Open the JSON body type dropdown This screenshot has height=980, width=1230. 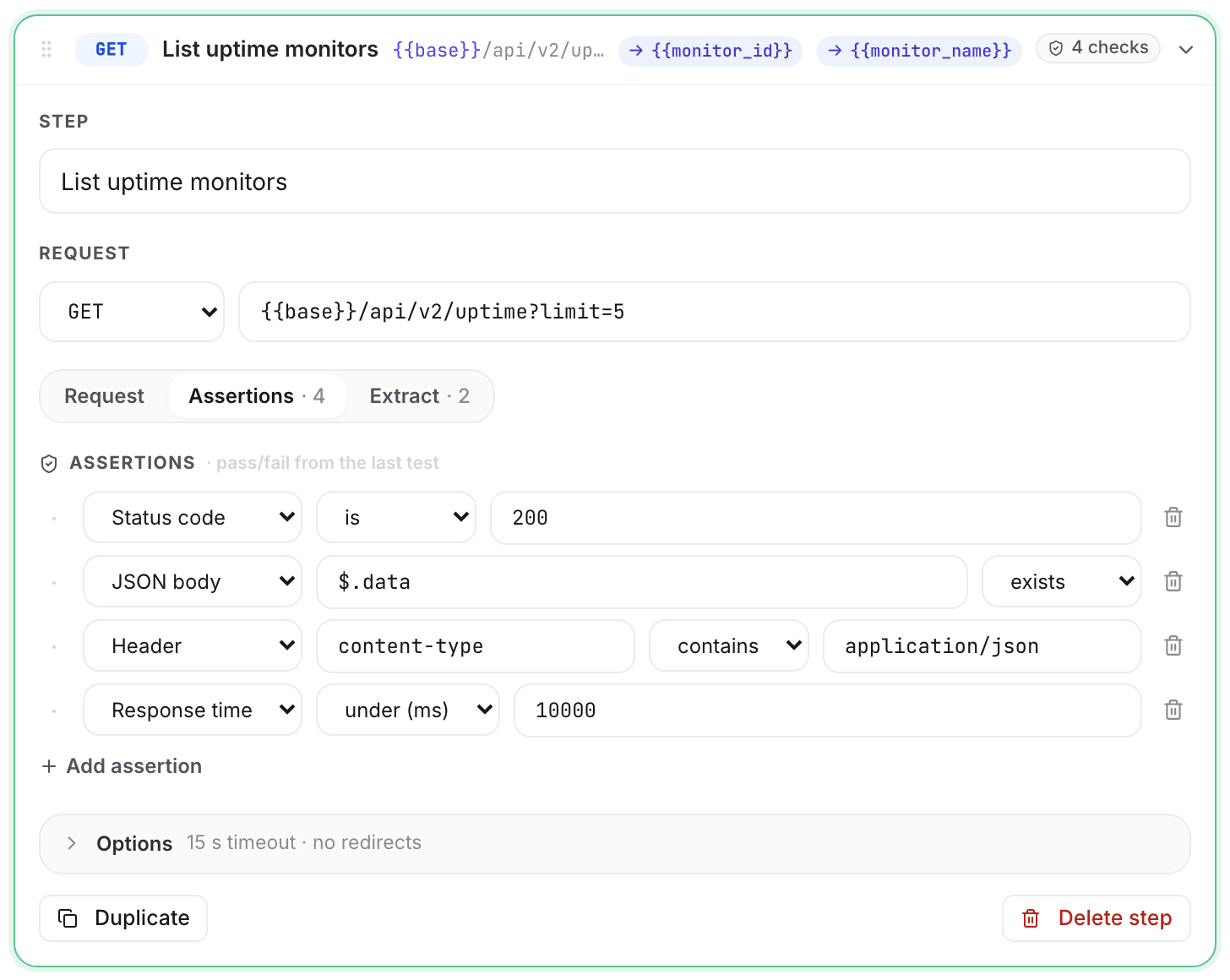coord(193,582)
